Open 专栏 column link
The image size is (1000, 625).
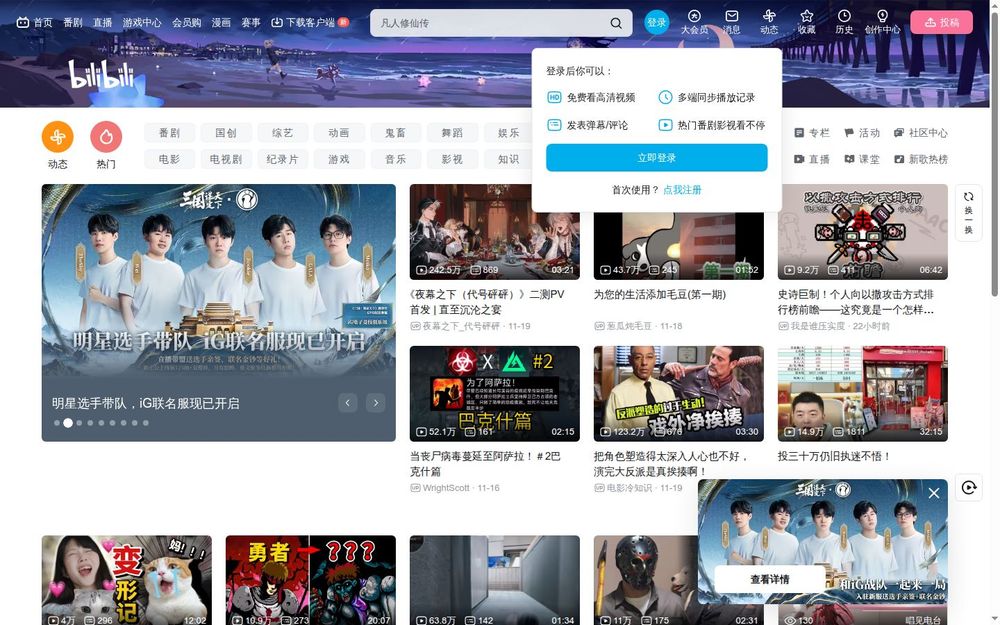pos(812,133)
